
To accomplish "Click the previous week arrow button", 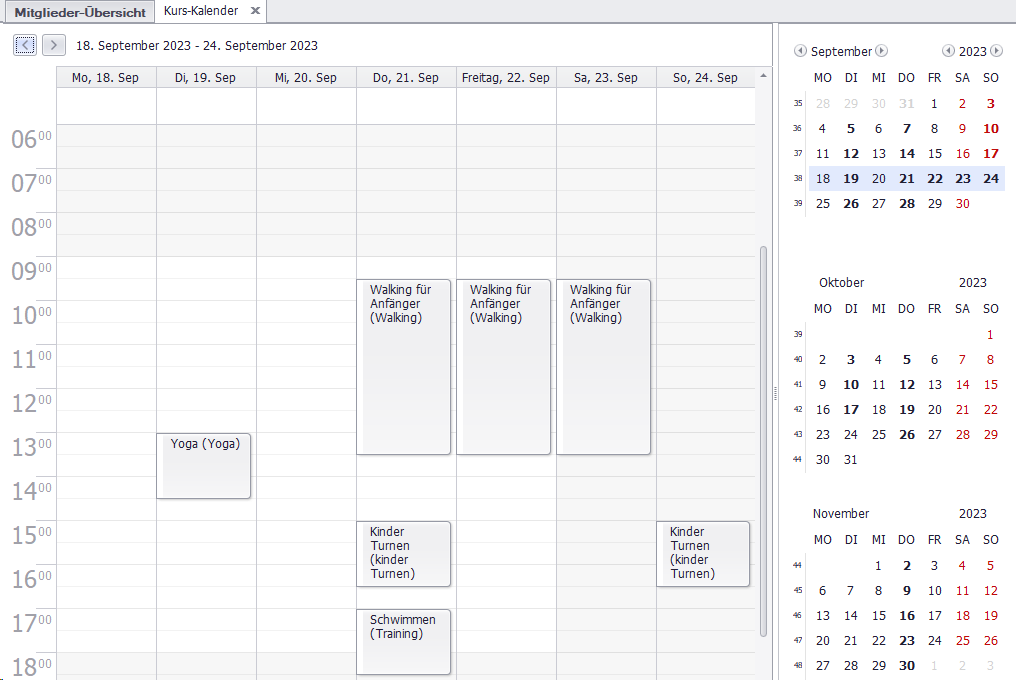I will coord(25,45).
